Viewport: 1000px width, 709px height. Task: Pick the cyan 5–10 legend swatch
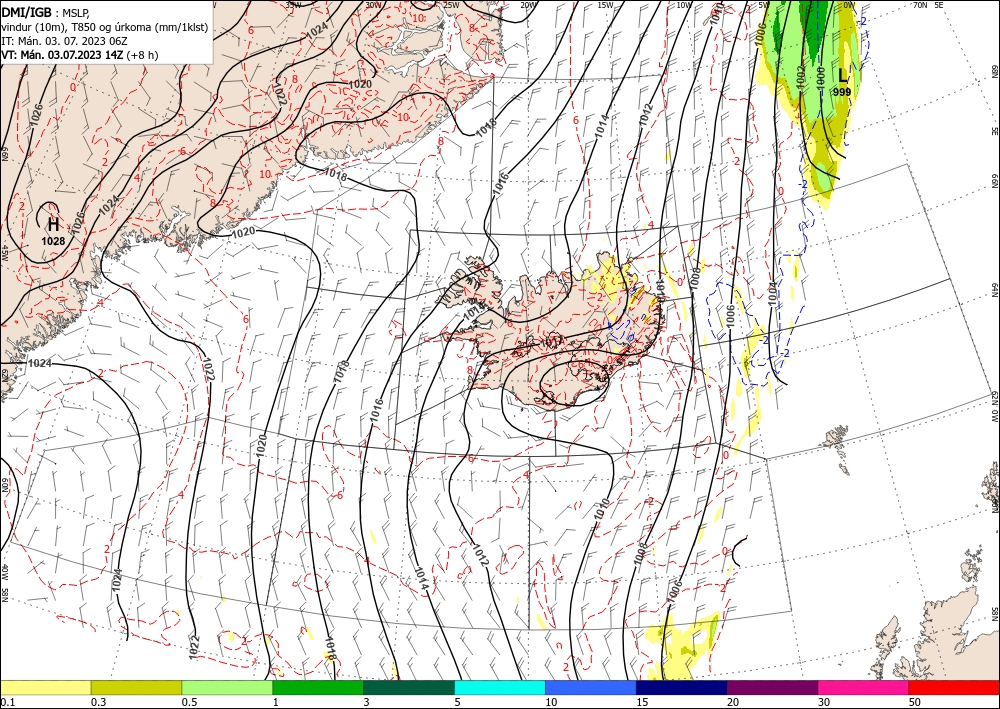tap(500, 687)
